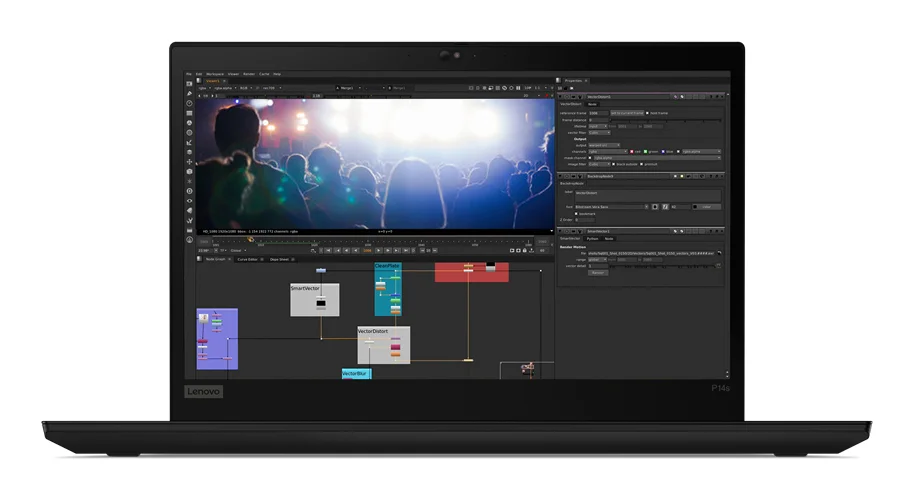
Task: Open the Keyer nodes toolbar icon
Action: click(189, 142)
